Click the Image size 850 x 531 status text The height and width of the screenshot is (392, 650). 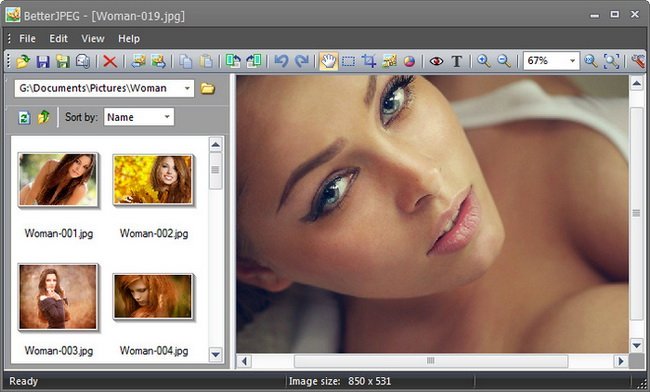tap(340, 381)
